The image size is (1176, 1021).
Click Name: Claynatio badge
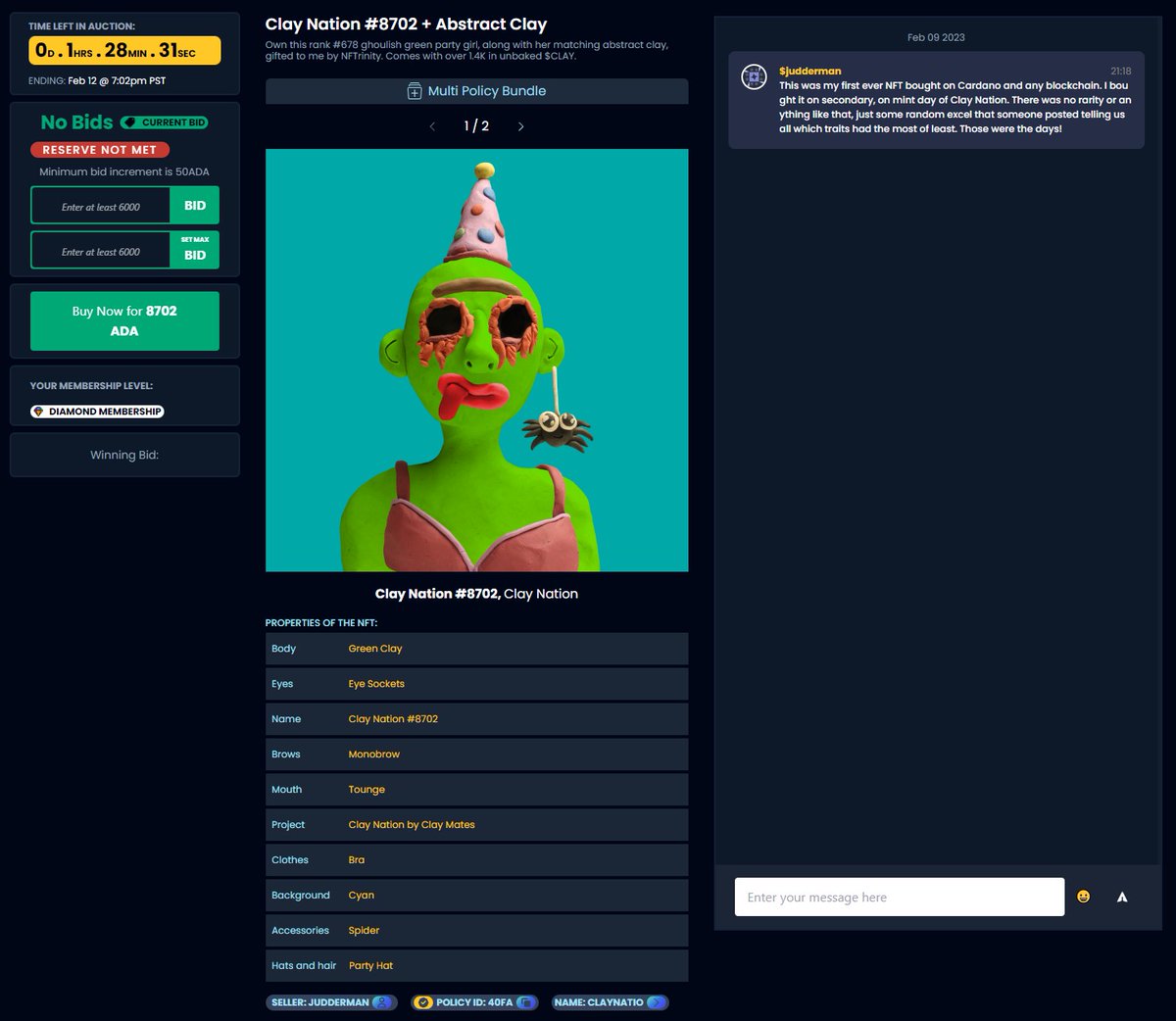(x=610, y=1002)
